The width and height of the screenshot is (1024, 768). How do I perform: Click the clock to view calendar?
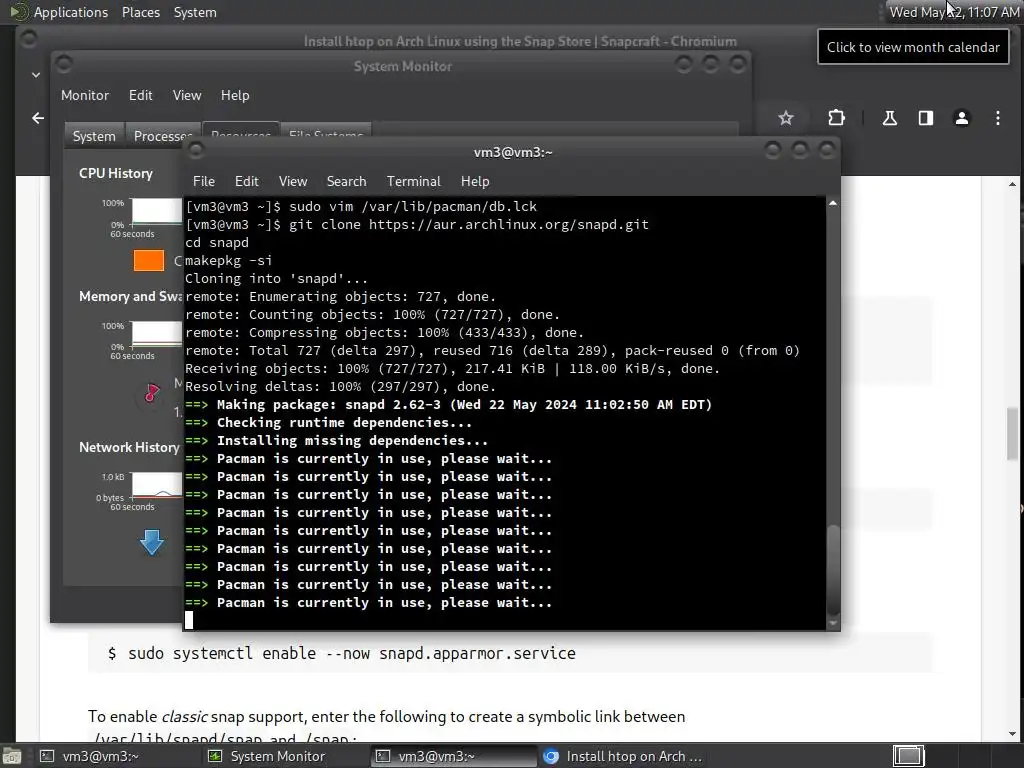tap(953, 12)
